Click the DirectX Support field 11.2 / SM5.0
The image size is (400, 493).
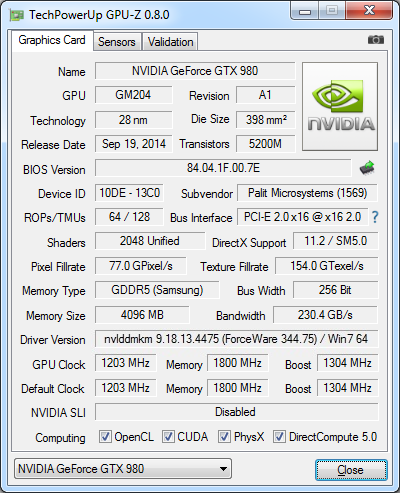click(x=336, y=241)
